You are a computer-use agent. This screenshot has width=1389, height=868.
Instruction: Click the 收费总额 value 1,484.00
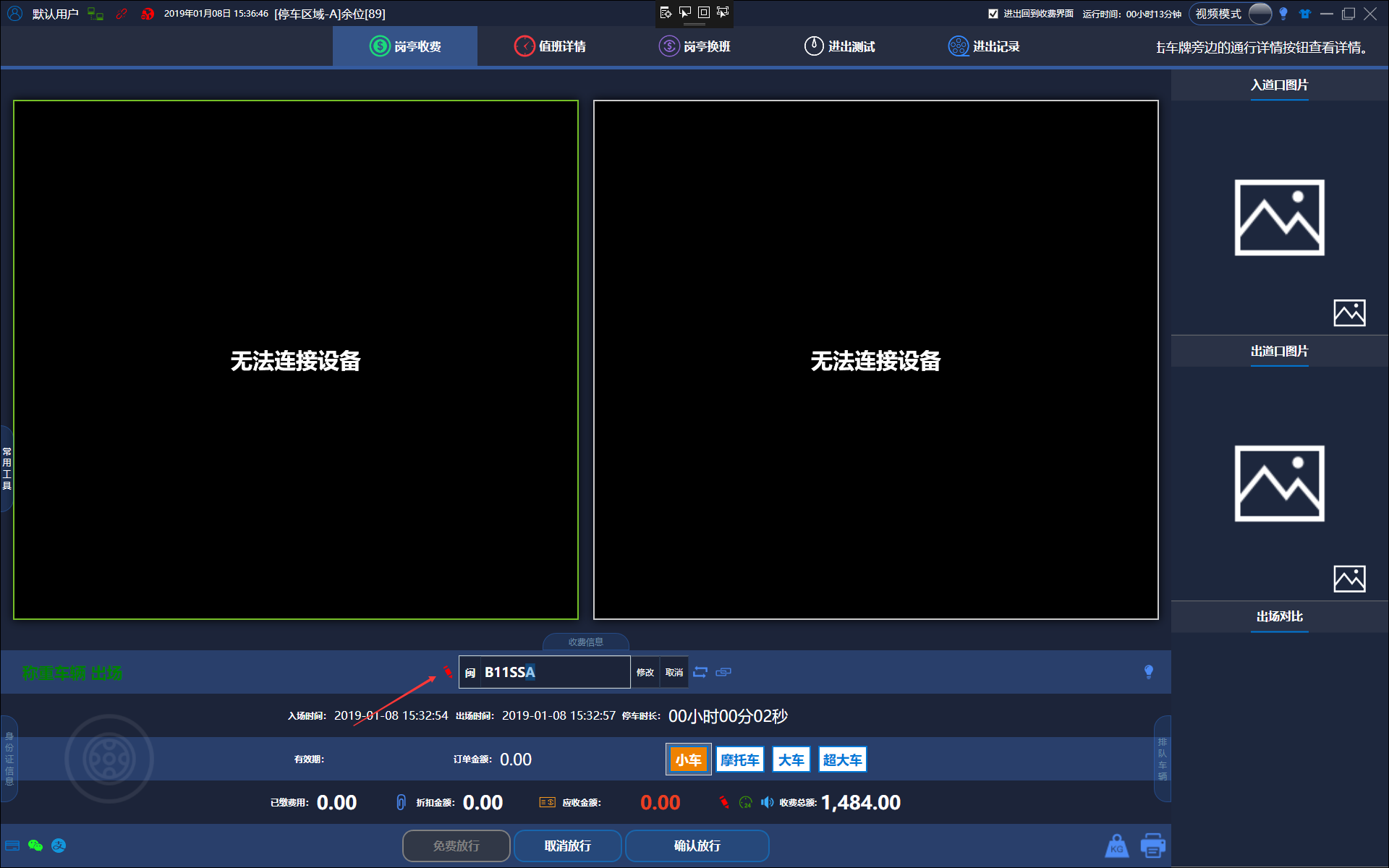[x=861, y=802]
